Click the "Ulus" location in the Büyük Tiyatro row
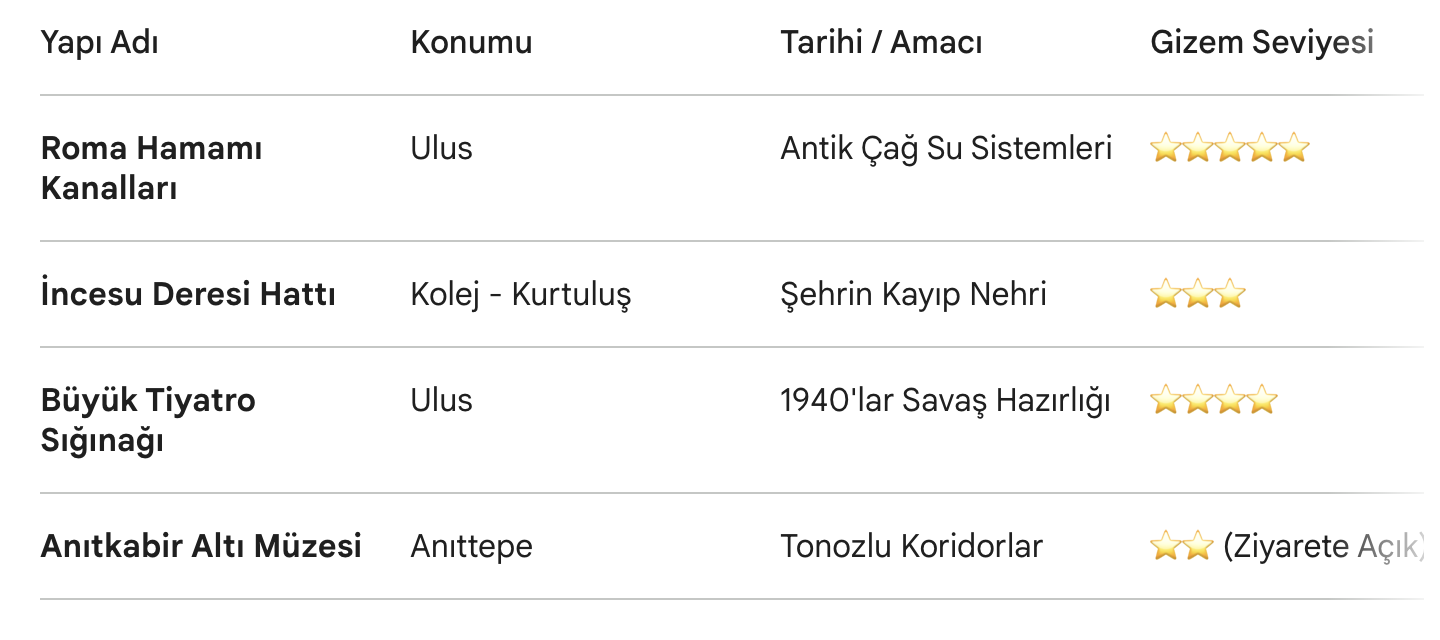This screenshot has height=640, width=1440. pyautogui.click(x=441, y=401)
